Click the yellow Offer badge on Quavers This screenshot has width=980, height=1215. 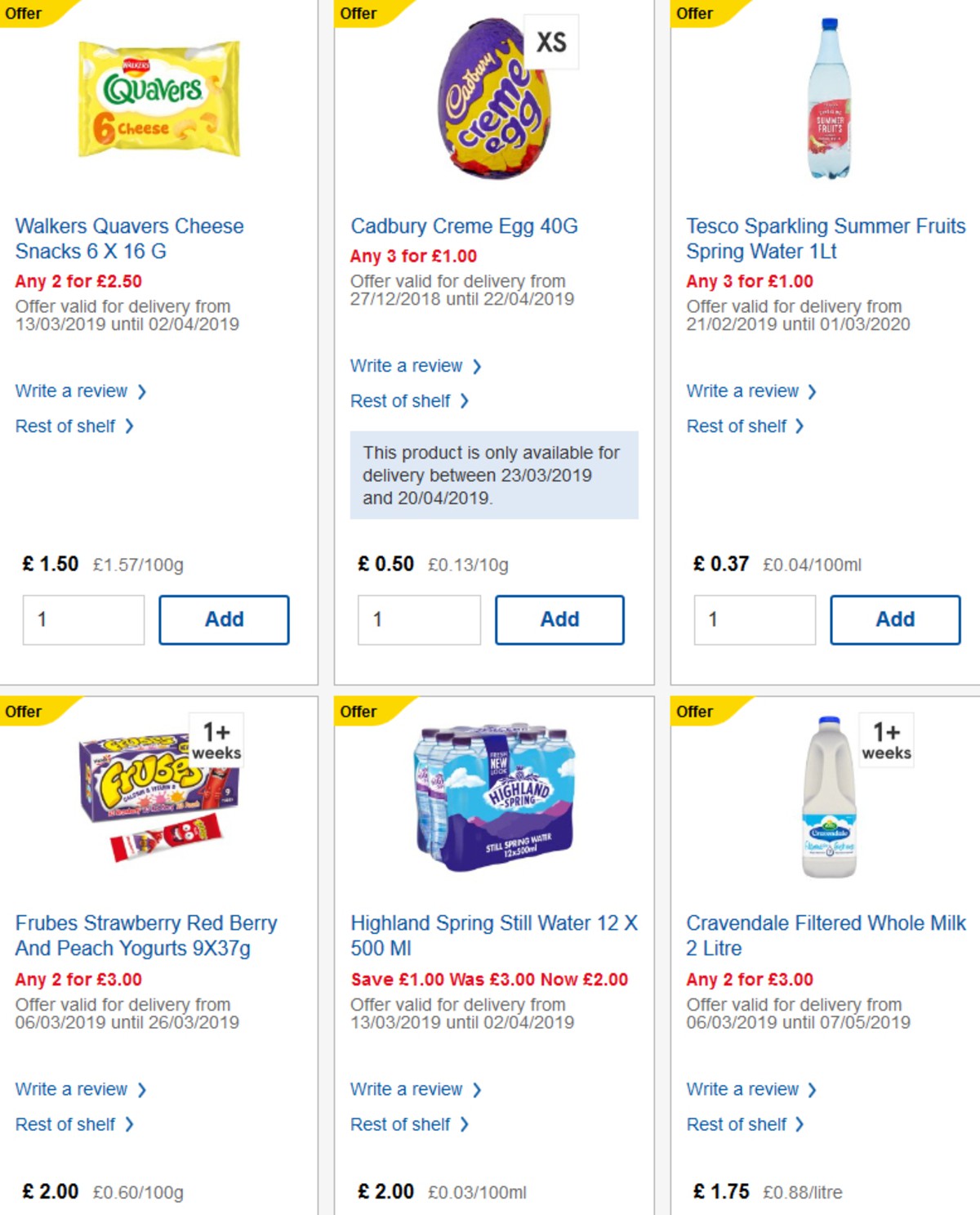tap(24, 13)
